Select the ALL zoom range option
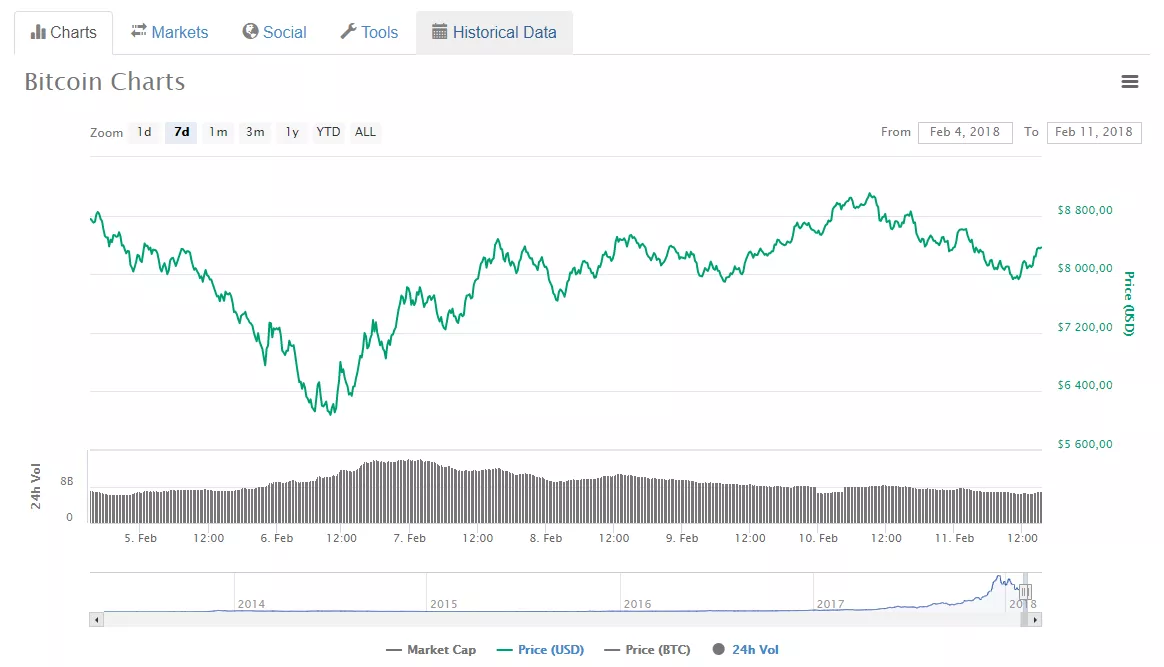 (366, 132)
